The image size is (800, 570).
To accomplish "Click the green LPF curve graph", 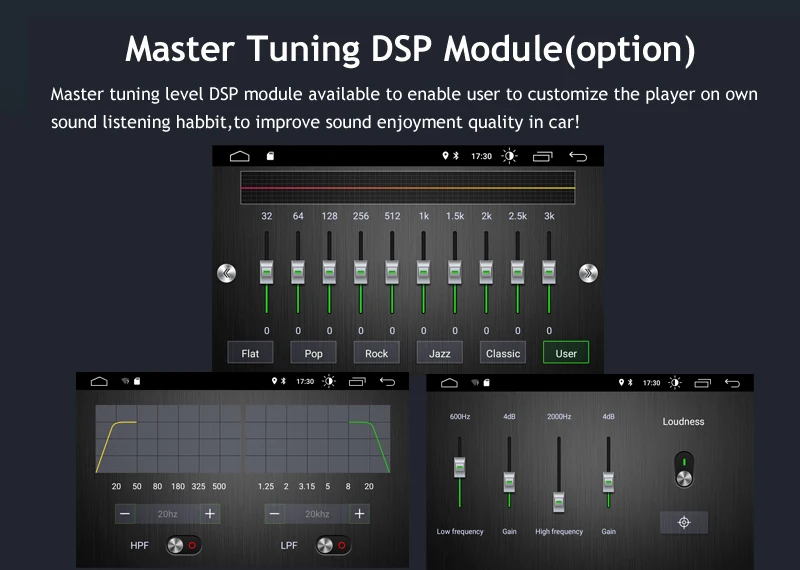I will (317, 439).
